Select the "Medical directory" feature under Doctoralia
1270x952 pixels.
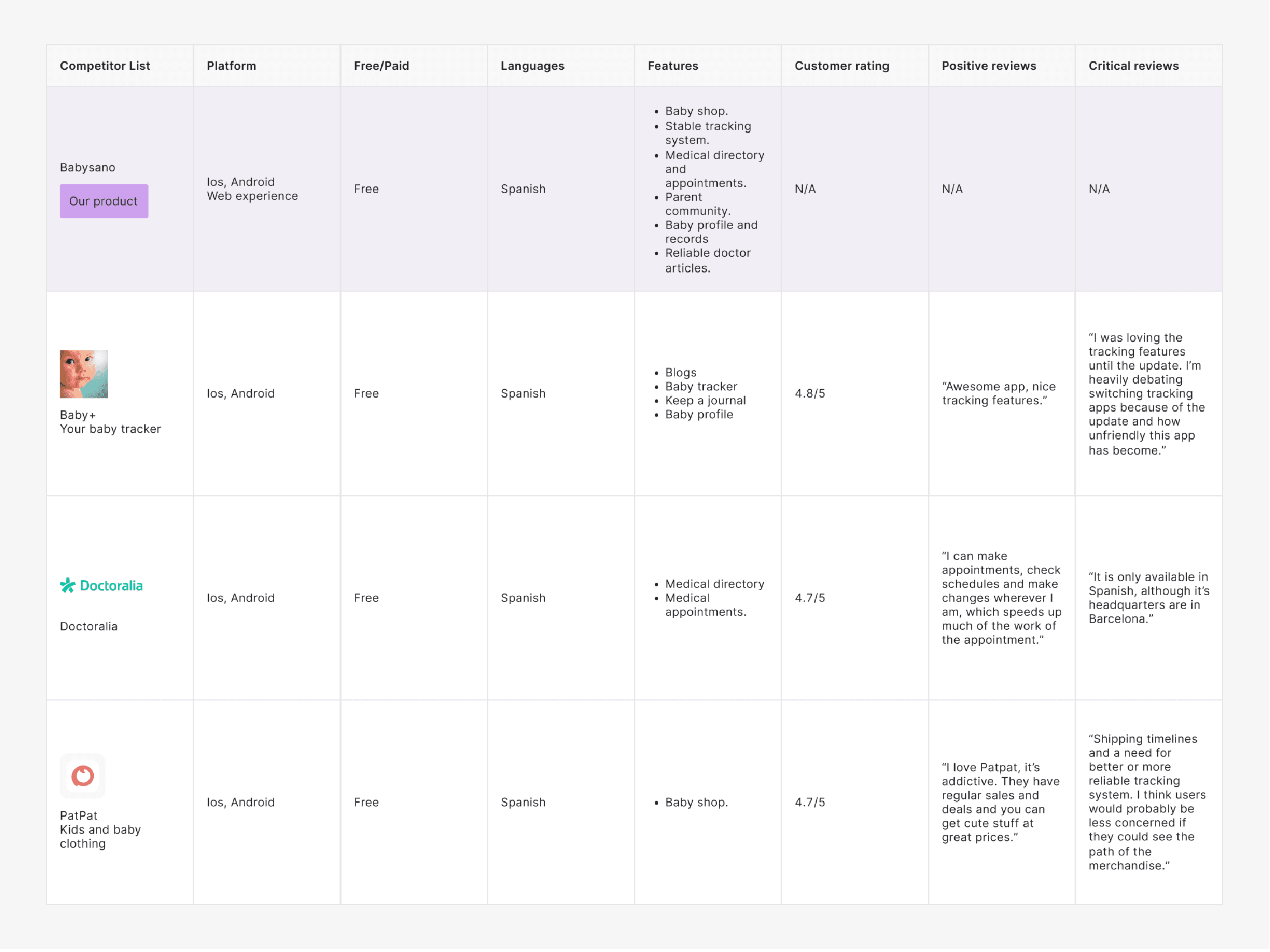pos(714,584)
